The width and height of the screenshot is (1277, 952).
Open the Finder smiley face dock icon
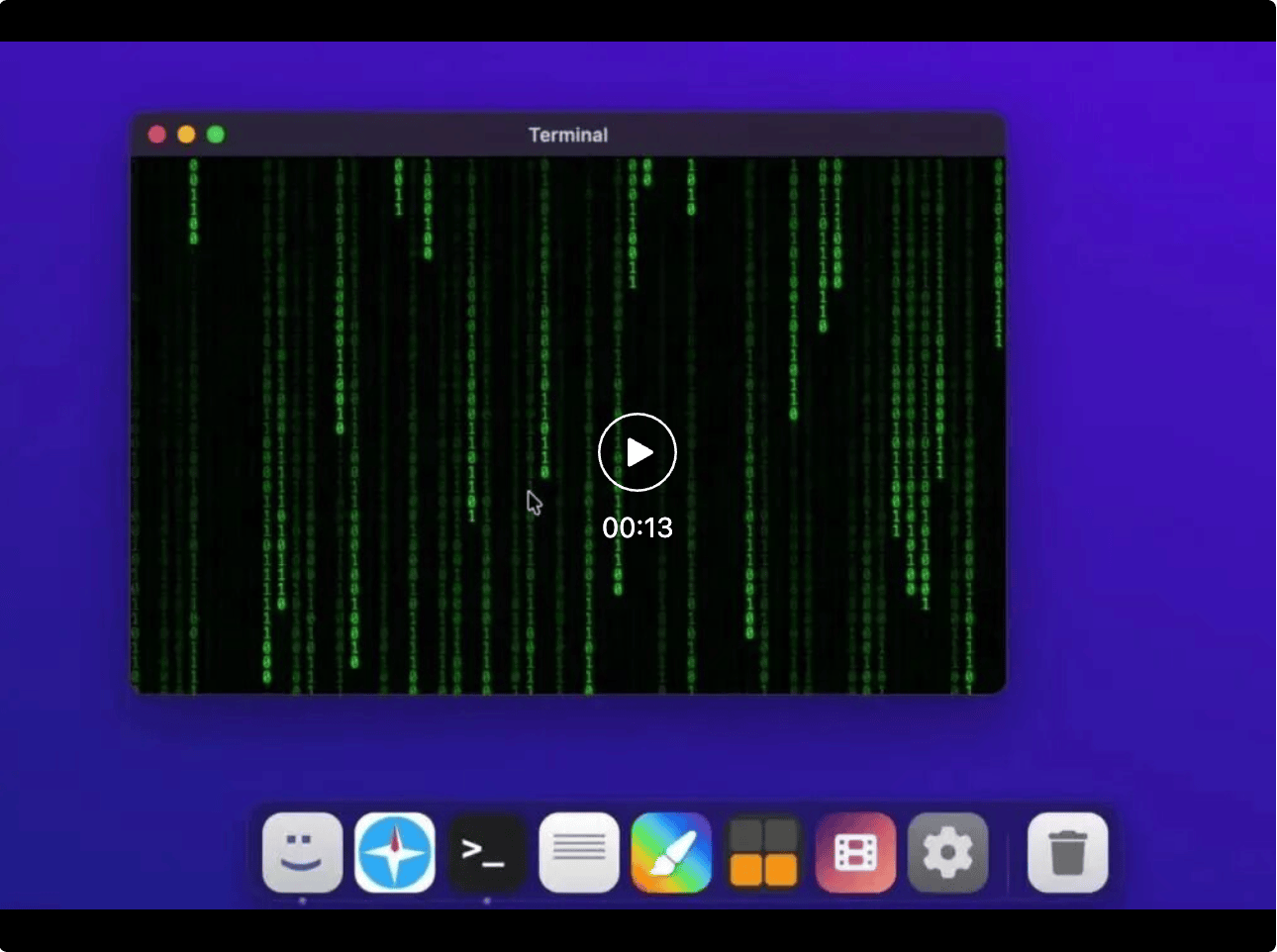coord(302,852)
